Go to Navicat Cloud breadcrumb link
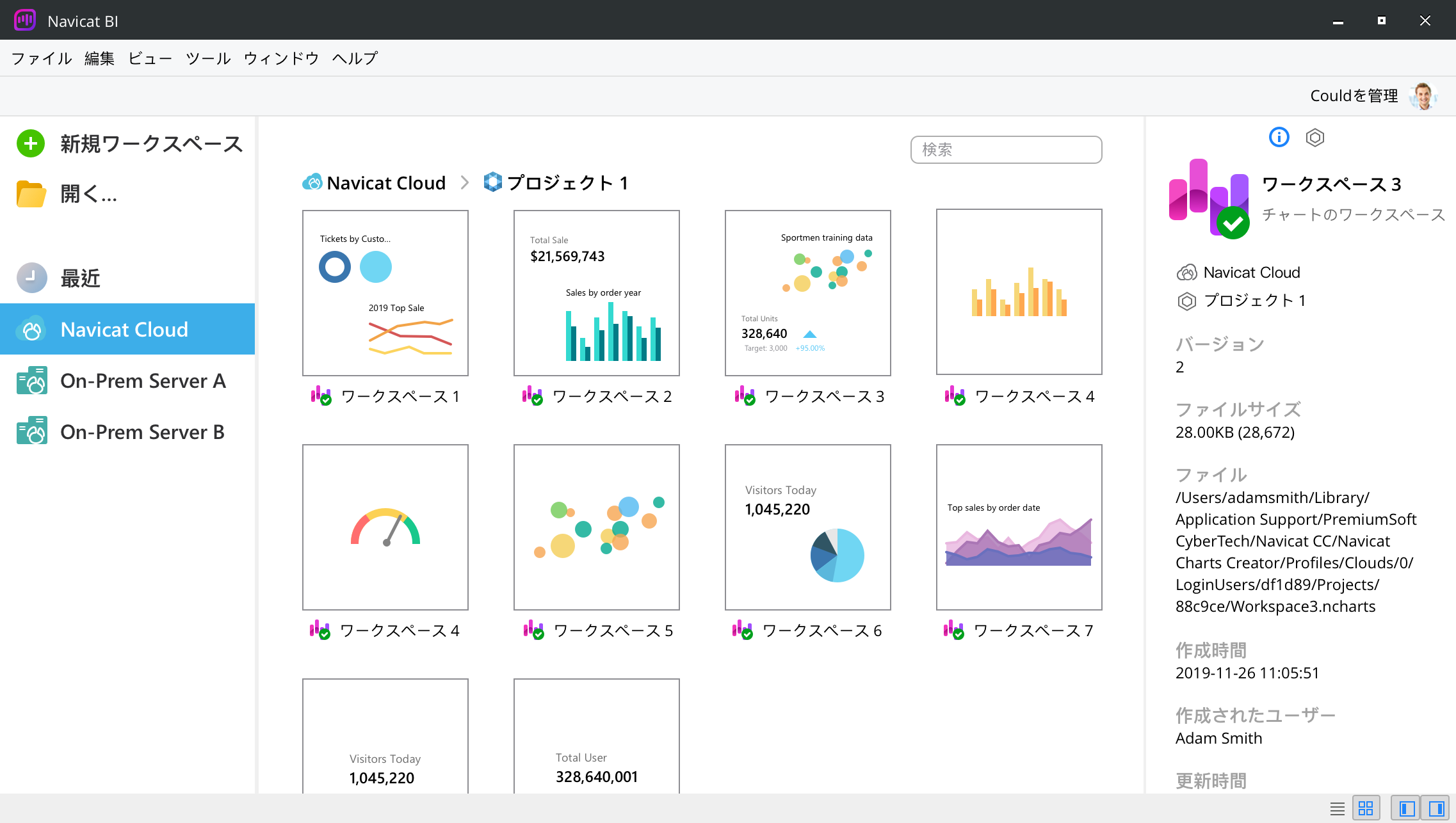Image resolution: width=1456 pixels, height=823 pixels. click(386, 182)
